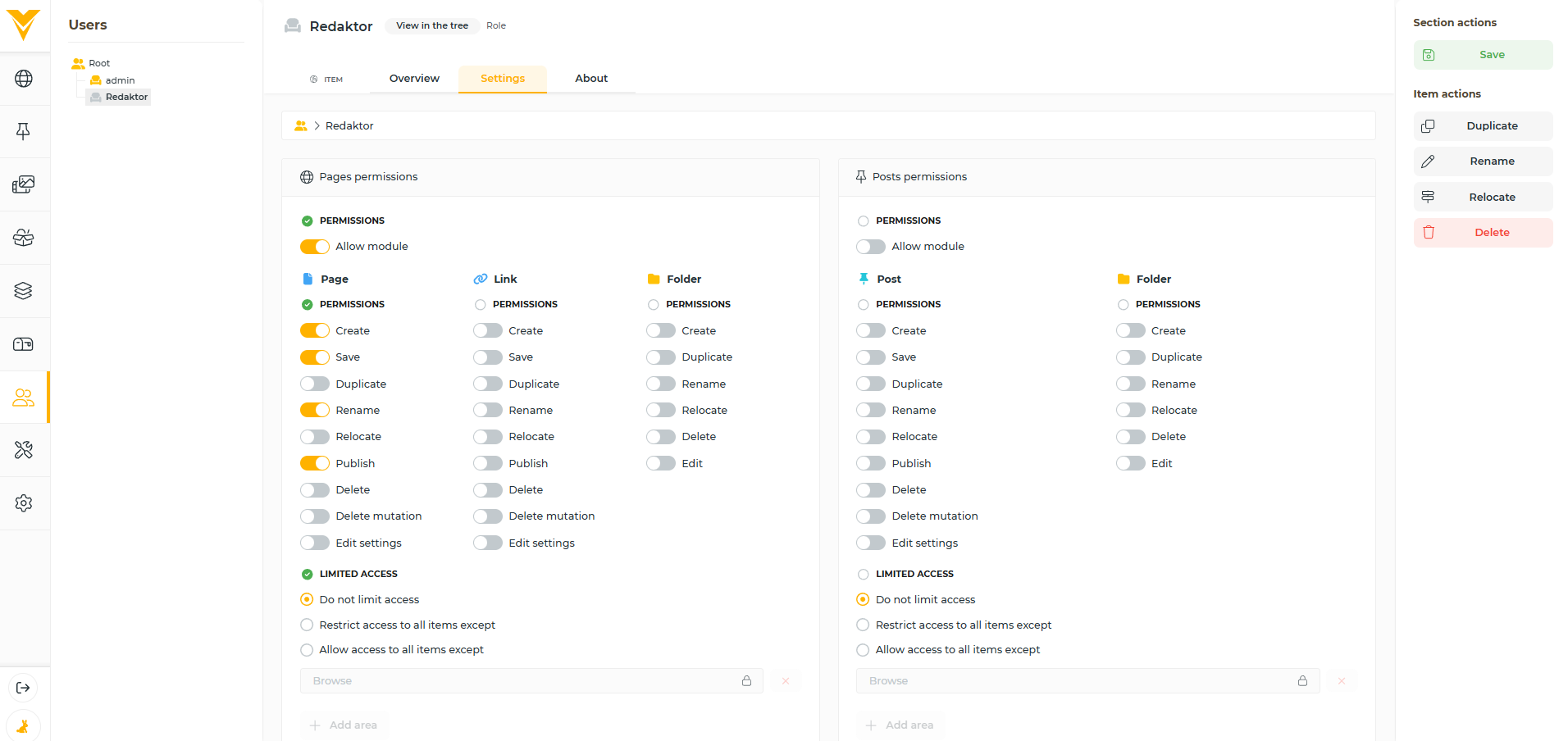
Task: Select the Root node in users tree
Action: pyautogui.click(x=98, y=63)
